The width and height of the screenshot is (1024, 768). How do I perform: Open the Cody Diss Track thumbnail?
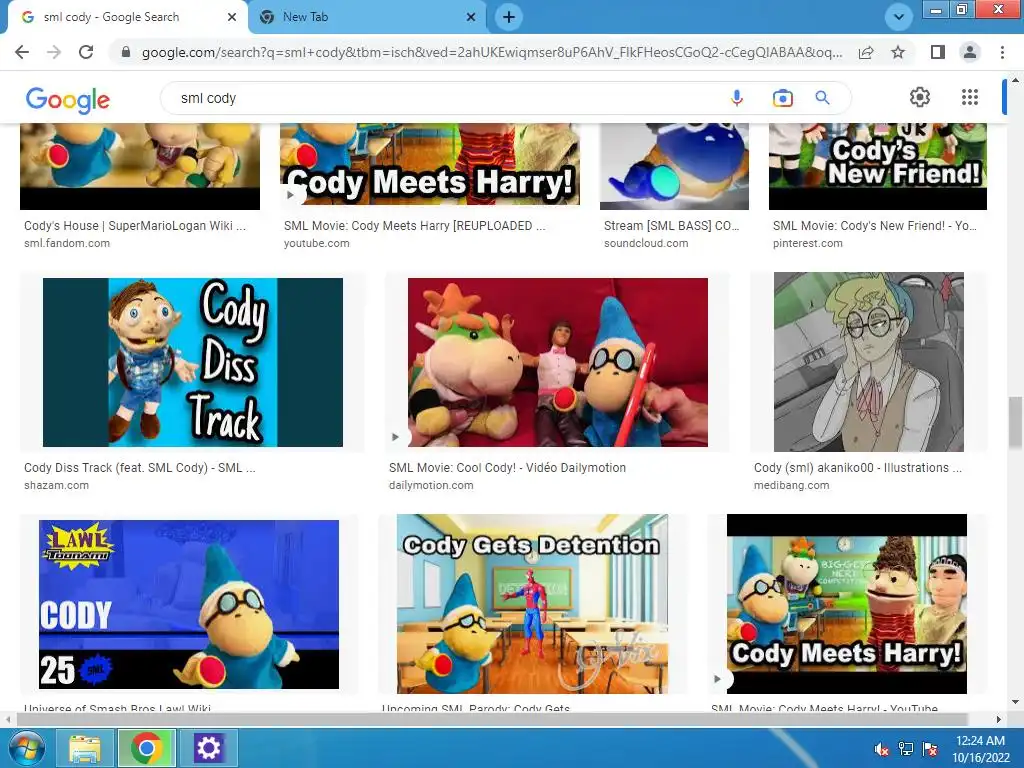[x=193, y=362]
